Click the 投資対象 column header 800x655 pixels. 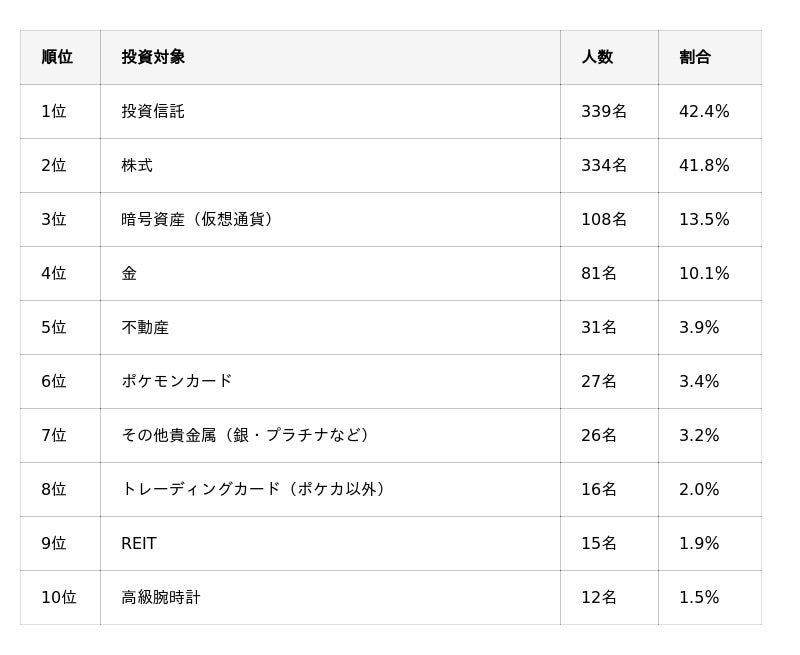point(153,57)
